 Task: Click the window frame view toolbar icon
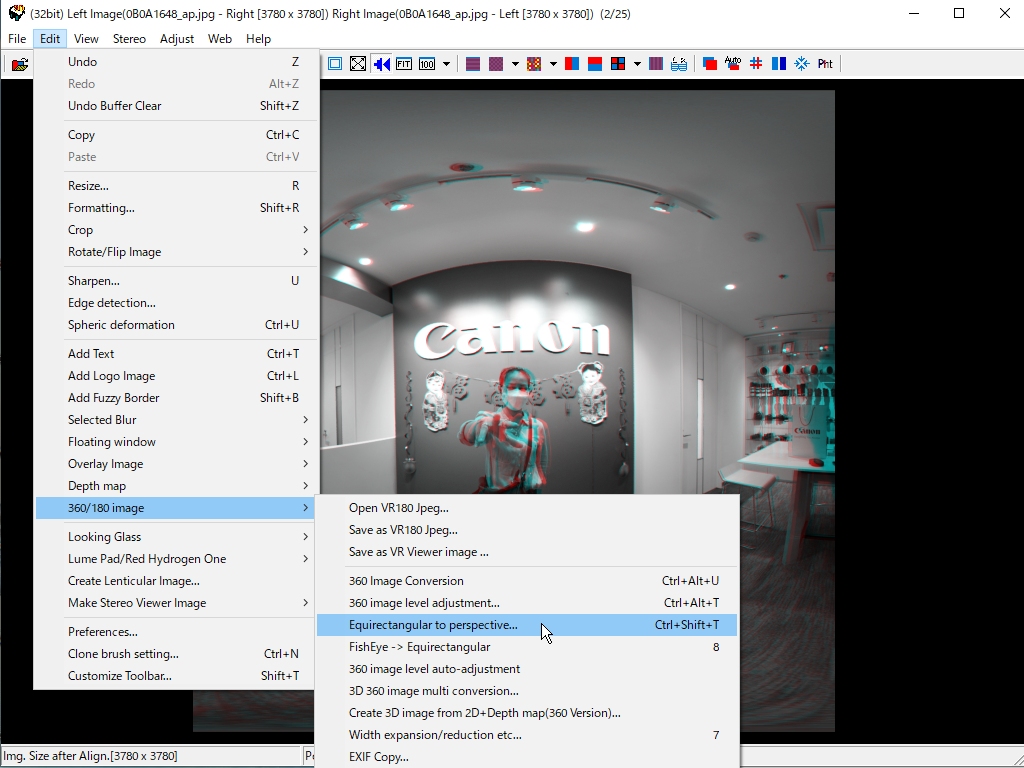point(335,63)
